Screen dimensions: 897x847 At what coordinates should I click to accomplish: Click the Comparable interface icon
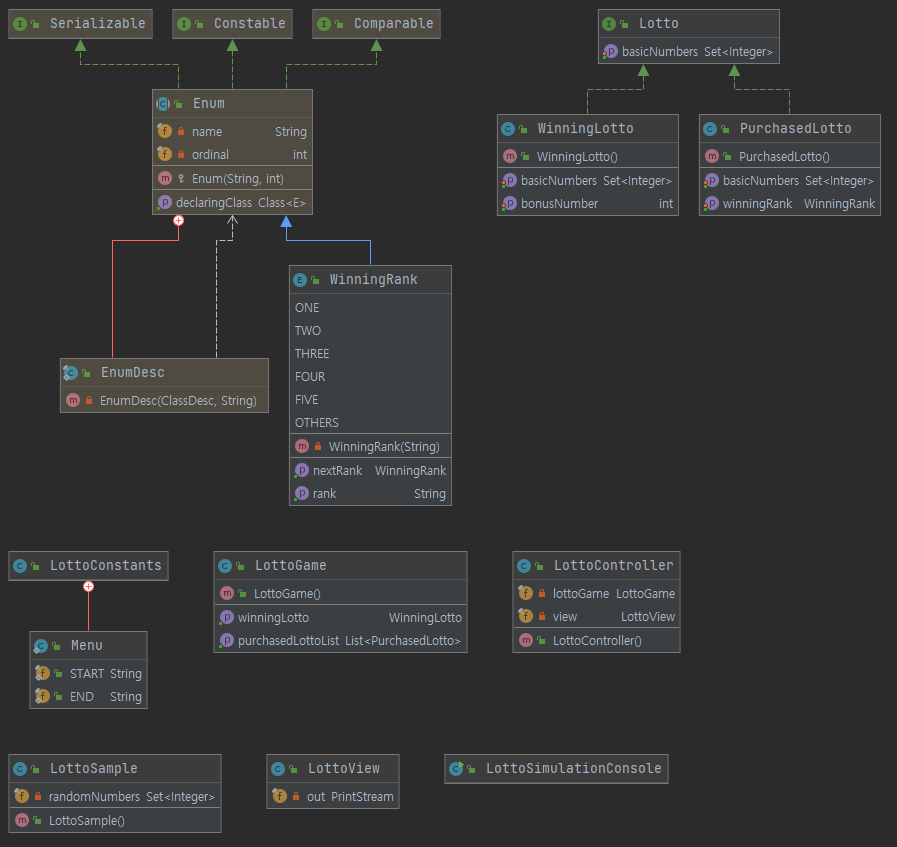tap(324, 24)
